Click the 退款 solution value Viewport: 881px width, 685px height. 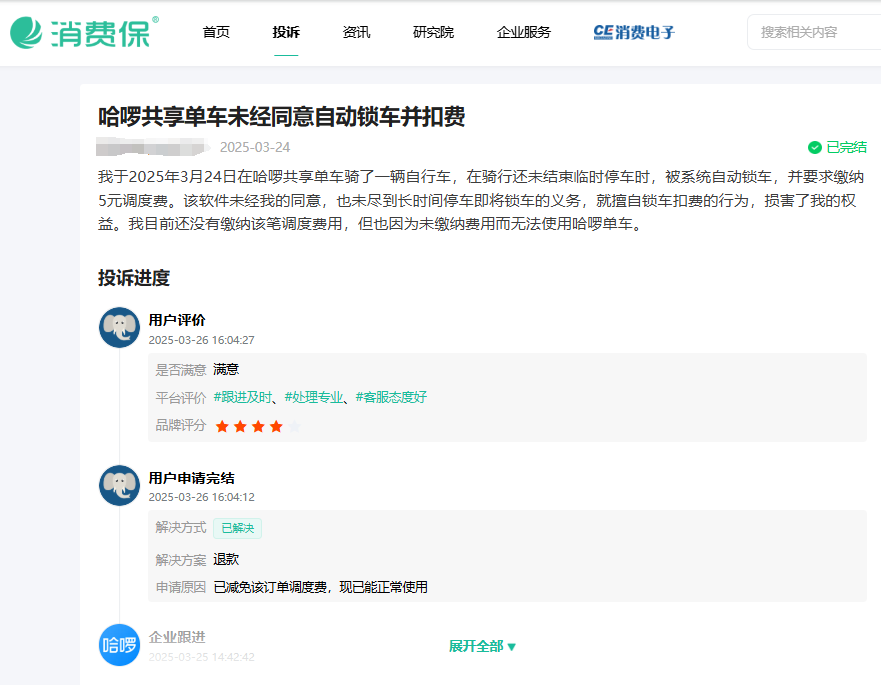coord(226,559)
